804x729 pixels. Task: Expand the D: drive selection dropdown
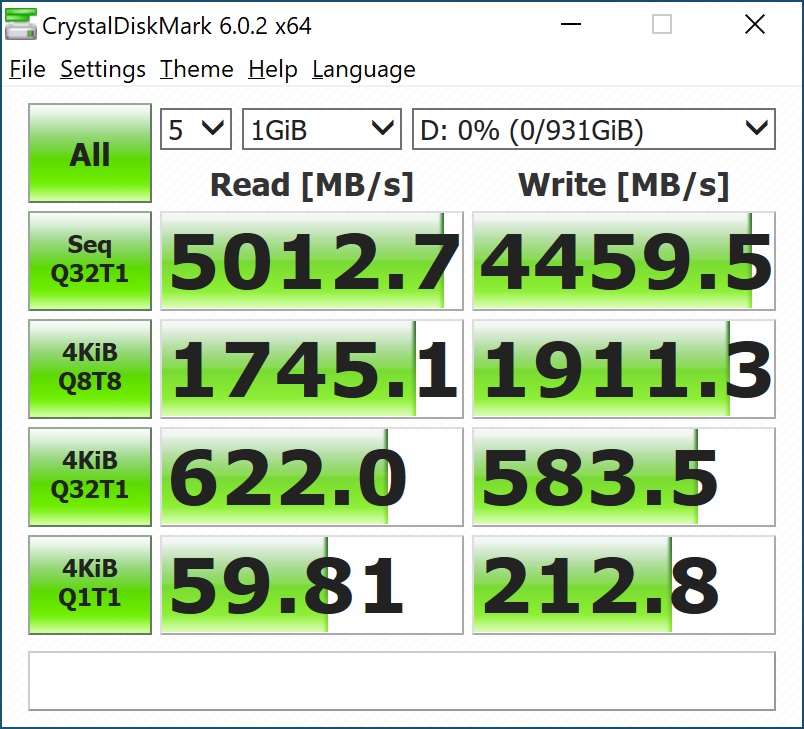[594, 129]
